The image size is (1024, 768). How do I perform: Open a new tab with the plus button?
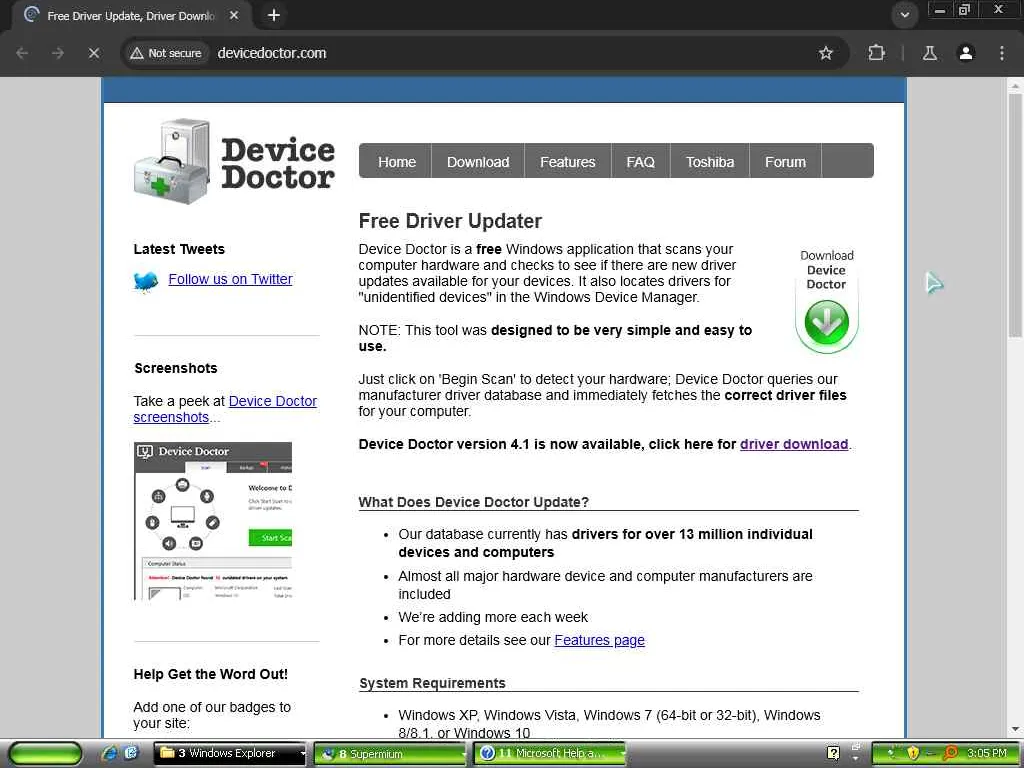[x=274, y=15]
